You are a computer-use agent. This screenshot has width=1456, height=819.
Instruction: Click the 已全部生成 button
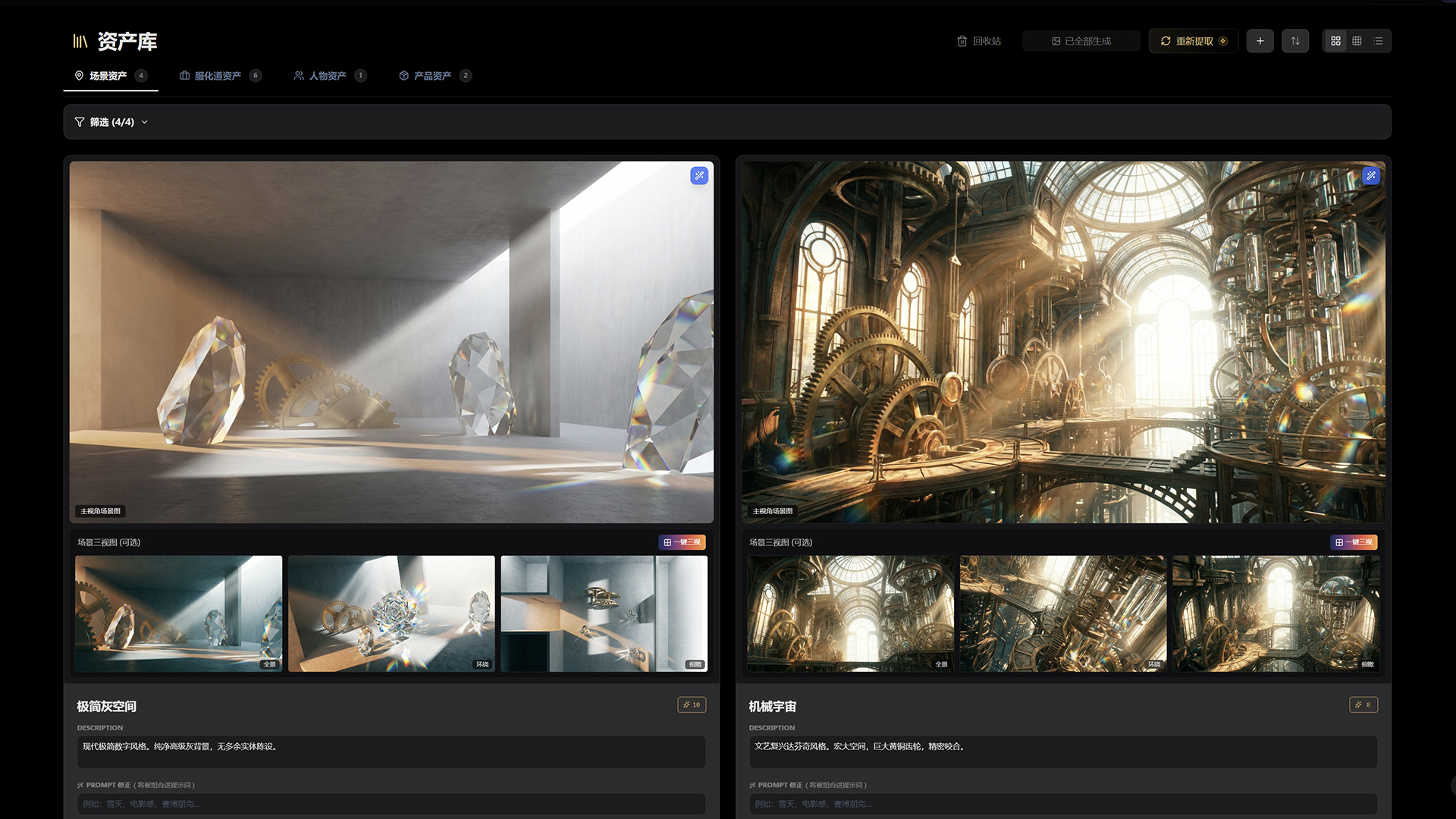tap(1081, 41)
